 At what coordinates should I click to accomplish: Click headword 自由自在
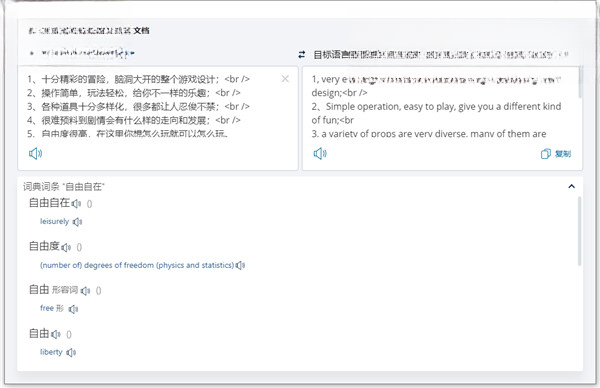pyautogui.click(x=49, y=203)
